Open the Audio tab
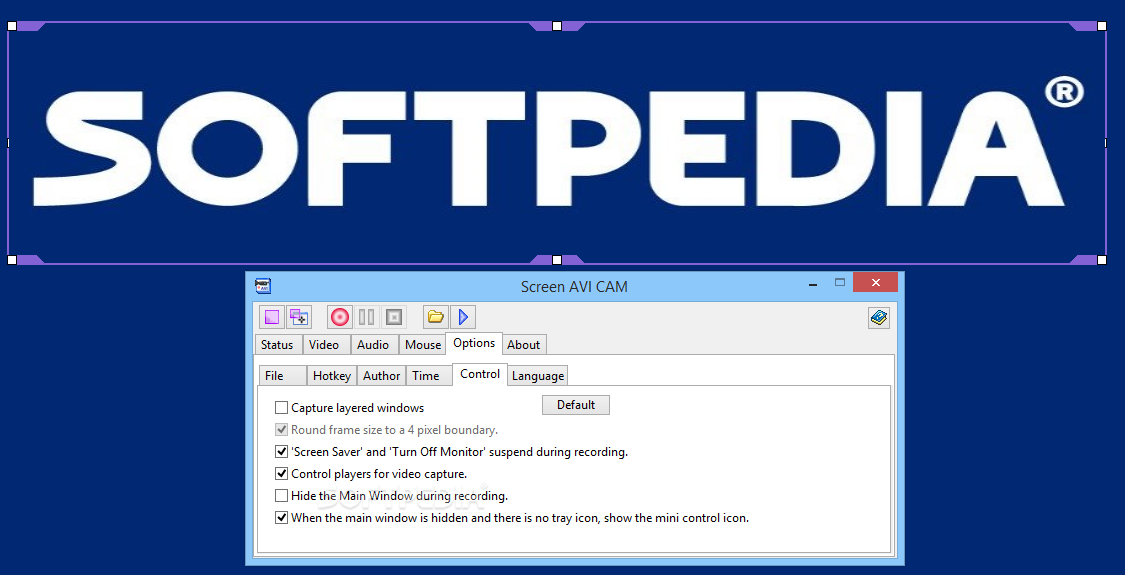This screenshot has width=1125, height=575. pyautogui.click(x=373, y=345)
